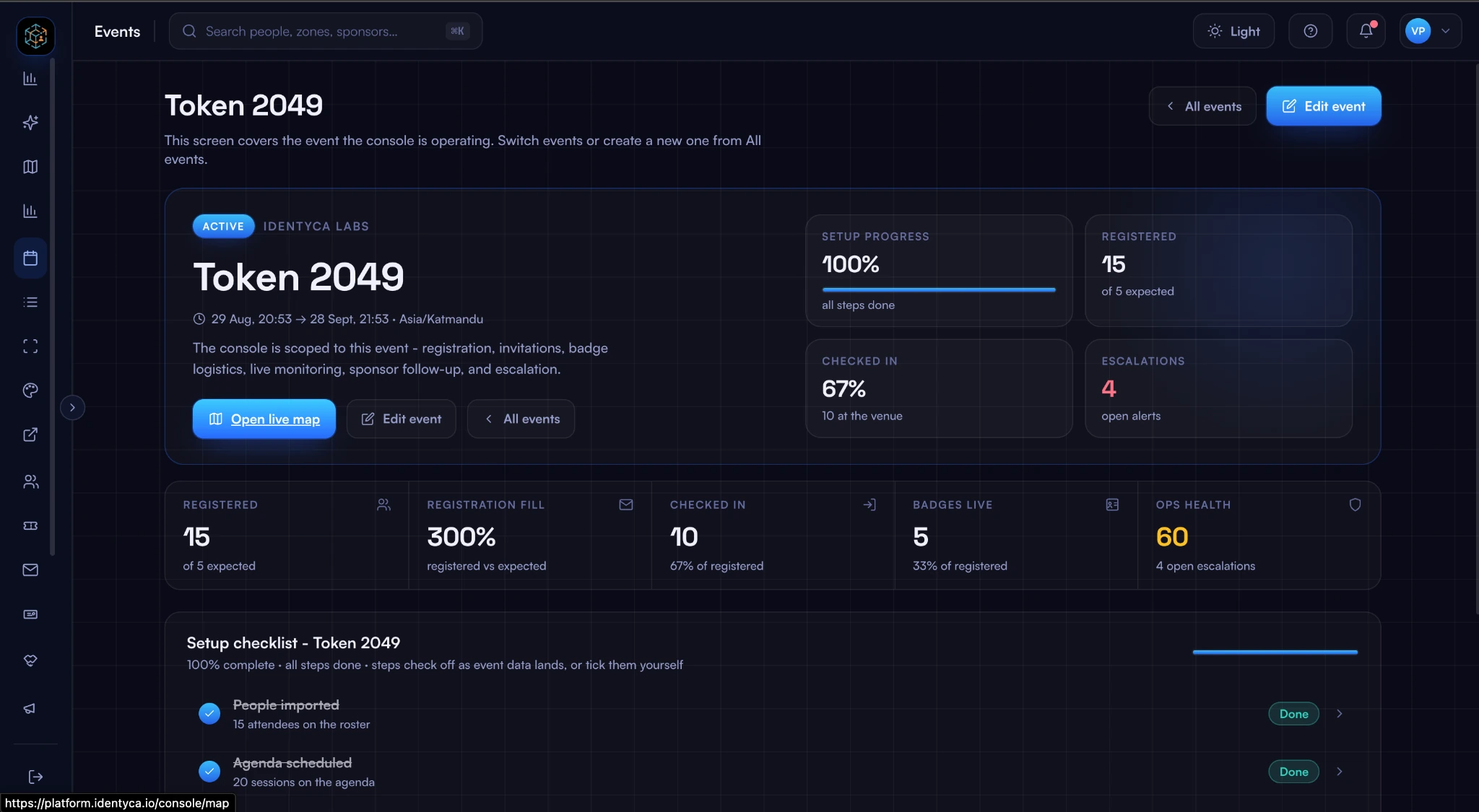Toggle the Agenda scheduled checklist checkmark
Screen dimensions: 1479x812
(x=209, y=771)
